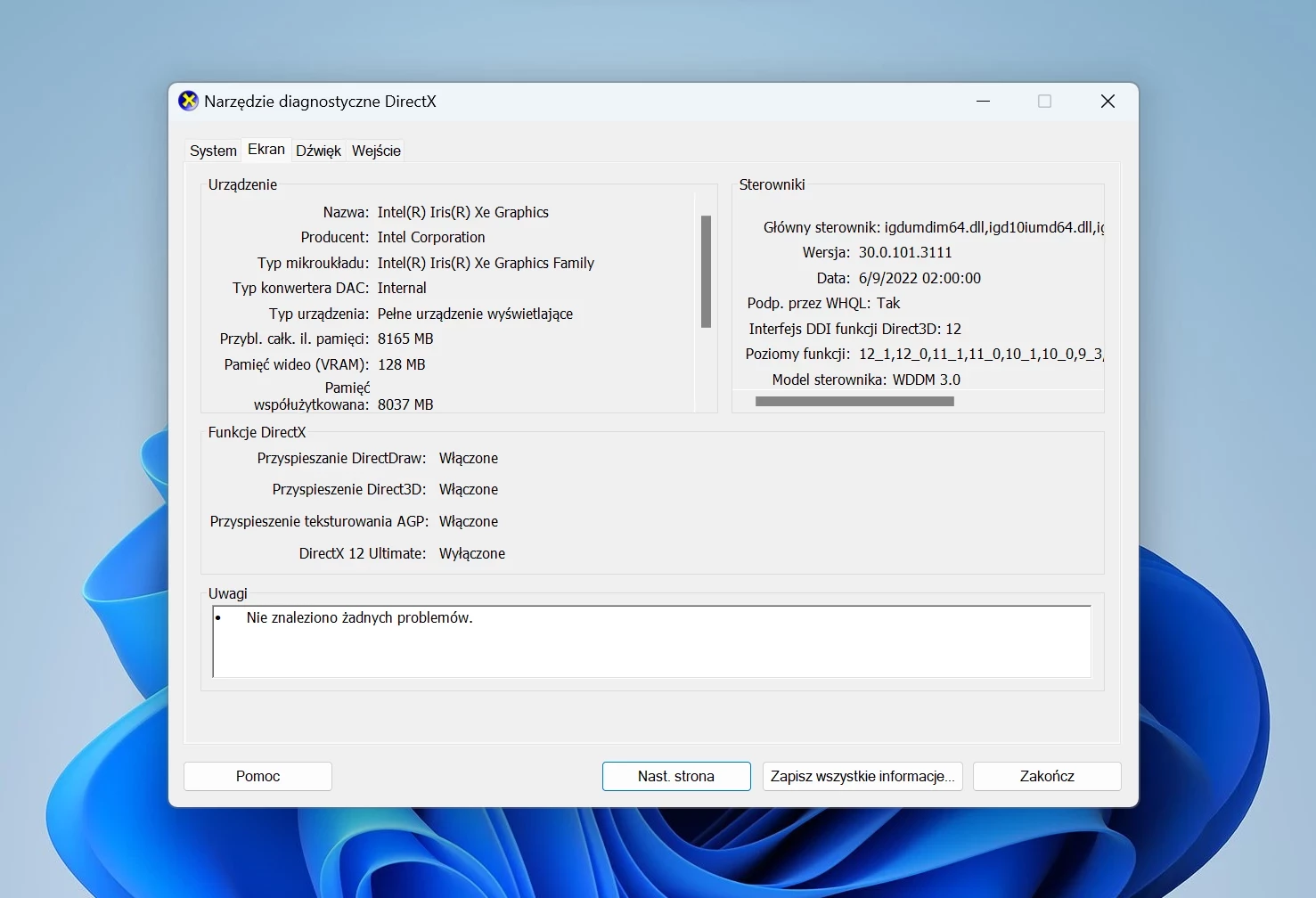Click the Nast. strona button
The height and width of the screenshot is (898, 1316).
point(676,776)
